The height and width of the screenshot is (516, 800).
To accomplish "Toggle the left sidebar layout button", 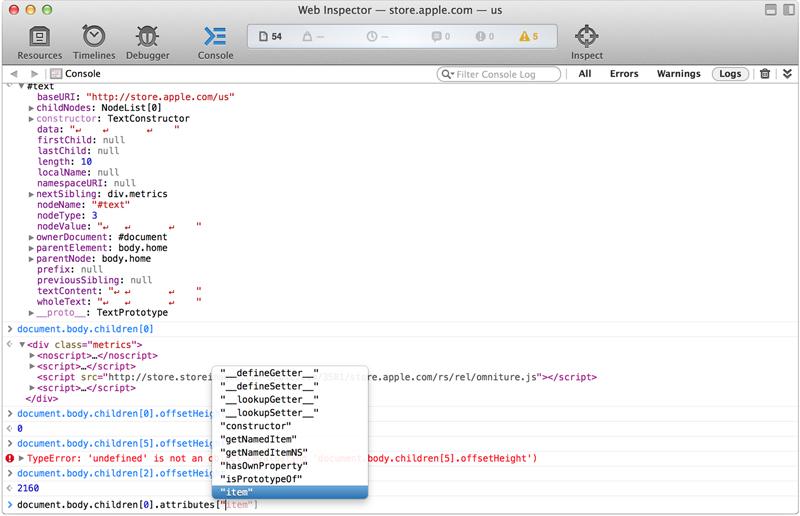I will (x=771, y=10).
